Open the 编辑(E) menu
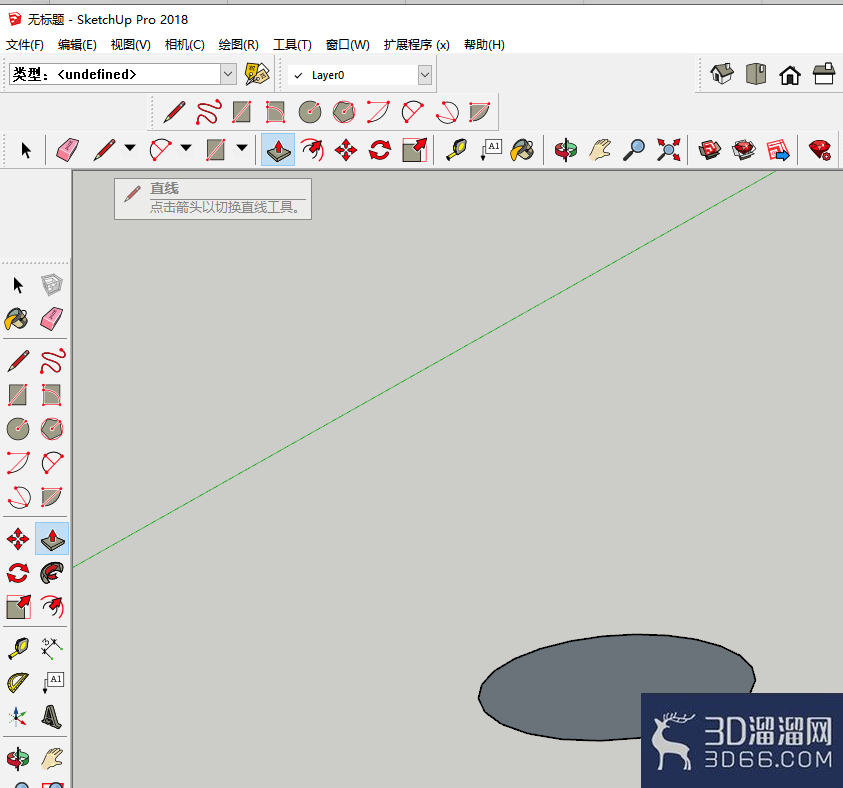 tap(77, 45)
